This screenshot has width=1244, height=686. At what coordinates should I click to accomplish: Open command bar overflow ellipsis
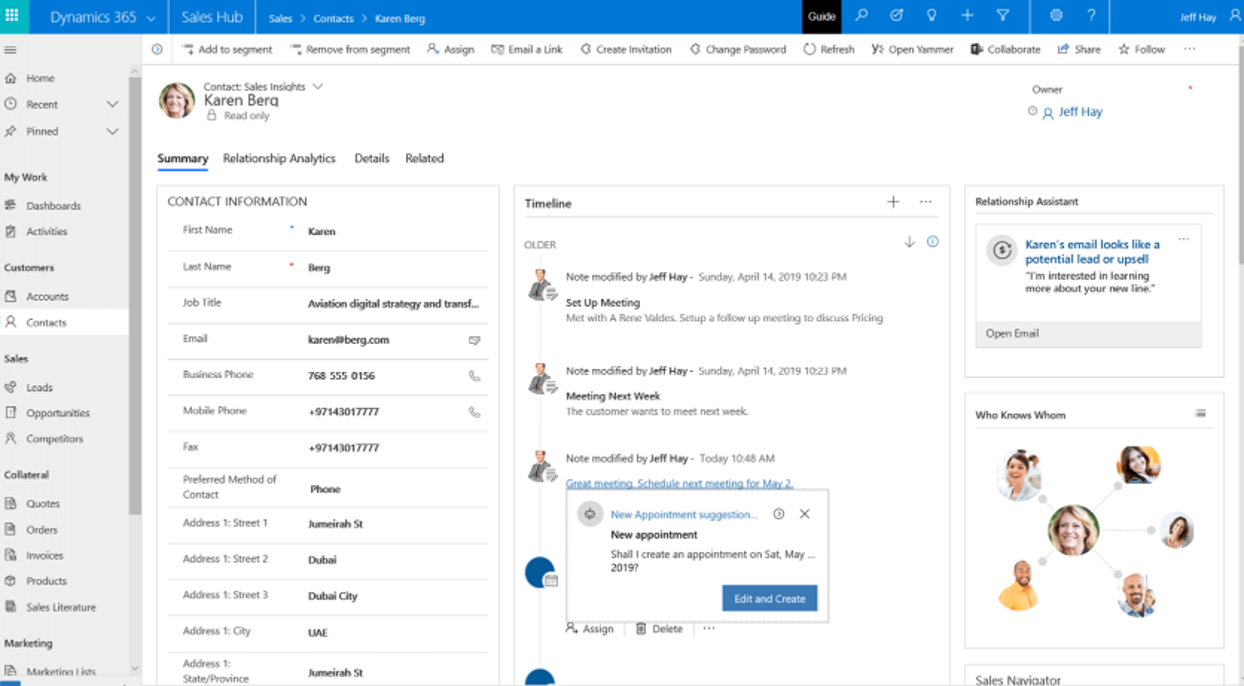point(1189,49)
